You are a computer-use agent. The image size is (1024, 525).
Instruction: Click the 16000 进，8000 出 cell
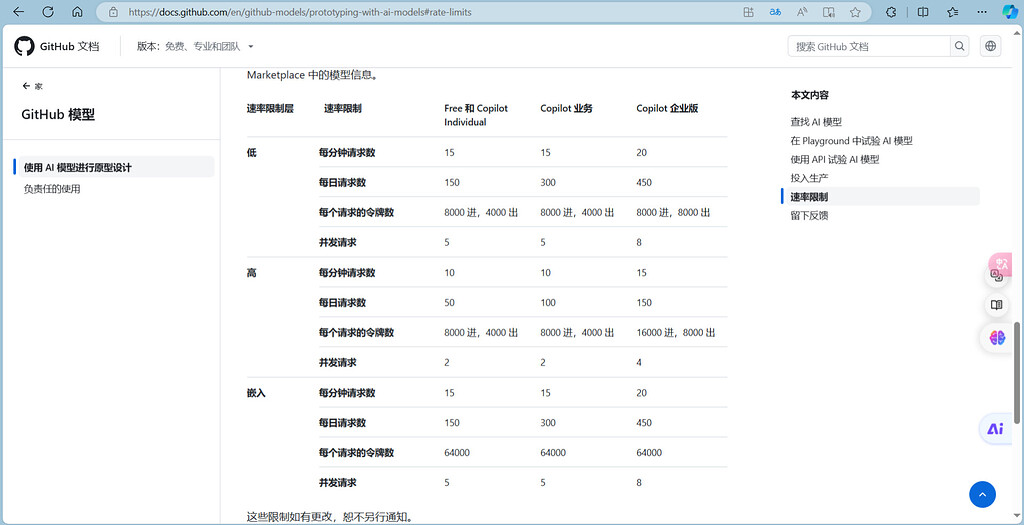[x=675, y=332]
